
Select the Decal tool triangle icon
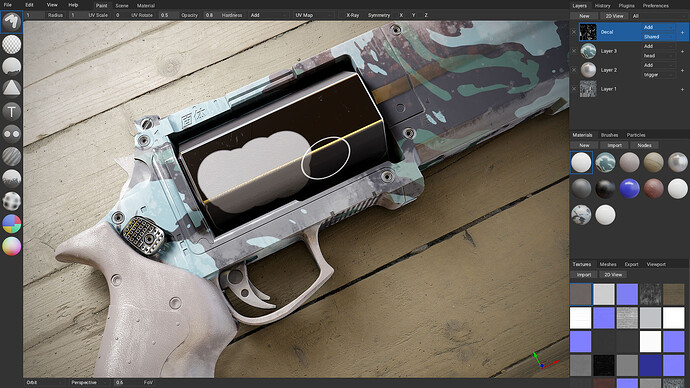pos(11,88)
